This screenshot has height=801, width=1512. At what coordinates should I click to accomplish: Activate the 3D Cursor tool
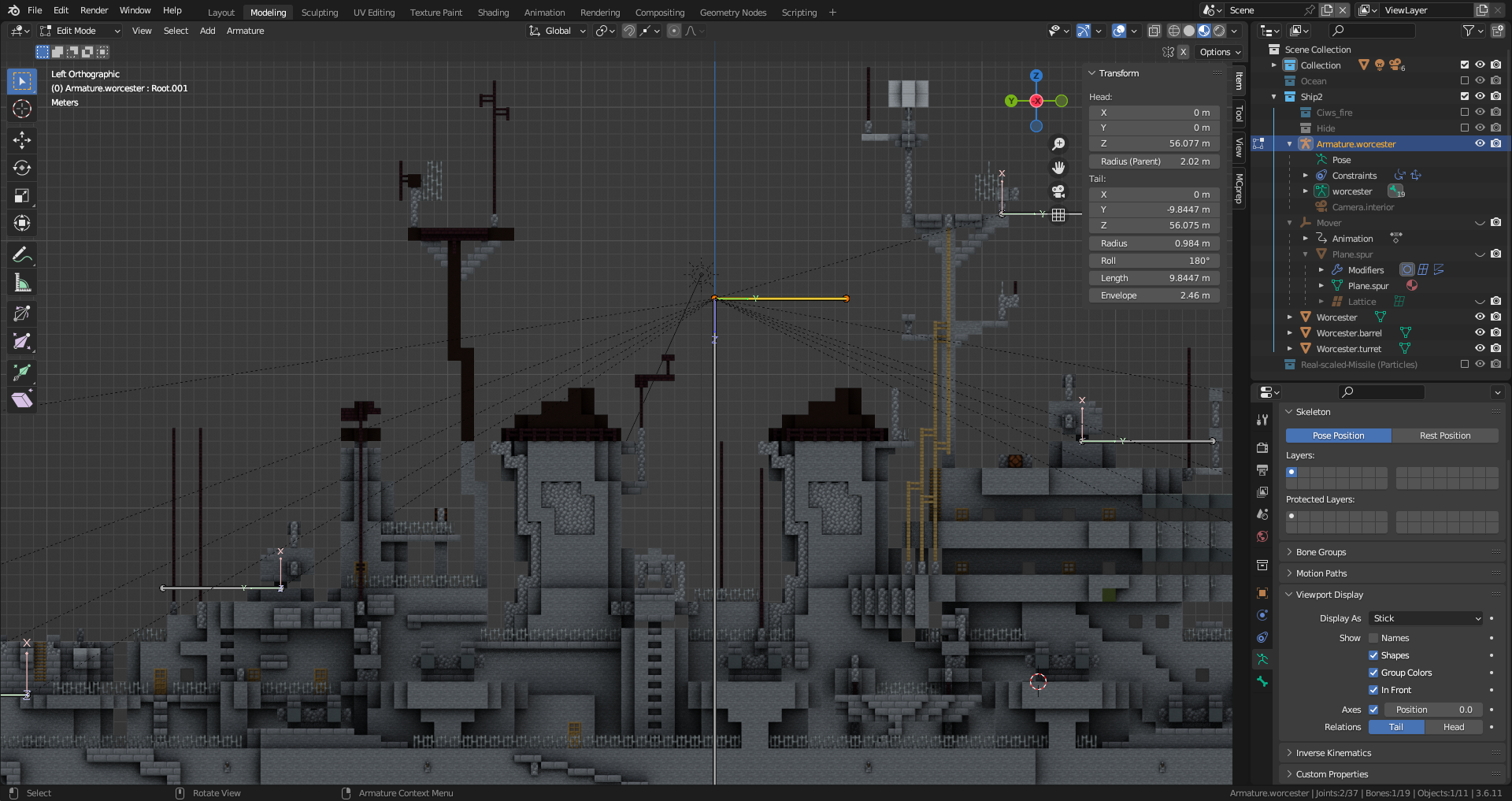(x=22, y=109)
